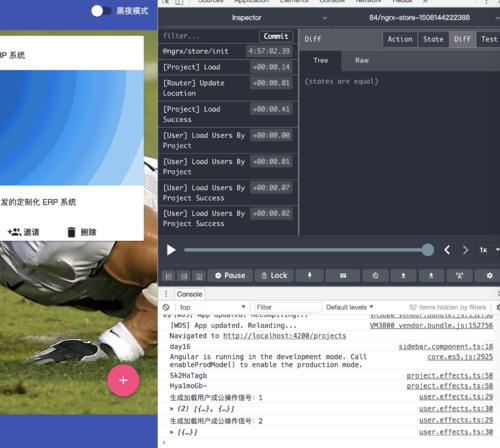Screen dimensions: 500x448
Task: Click the play button in the slider monitor
Action: [x=171, y=250]
